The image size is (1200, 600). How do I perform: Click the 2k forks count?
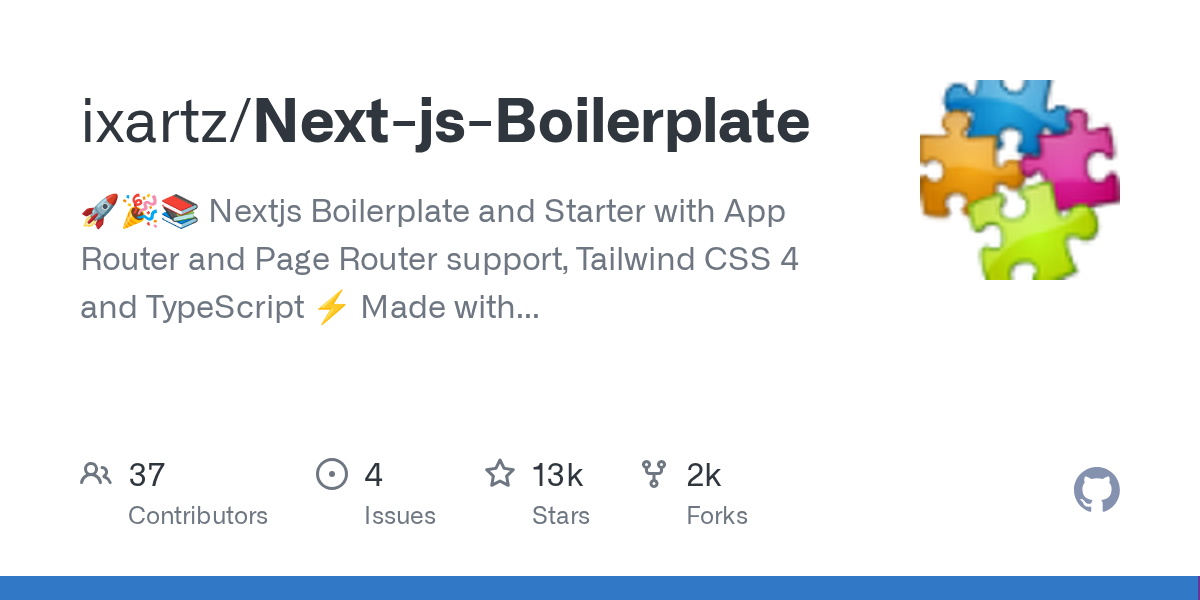coord(704,475)
